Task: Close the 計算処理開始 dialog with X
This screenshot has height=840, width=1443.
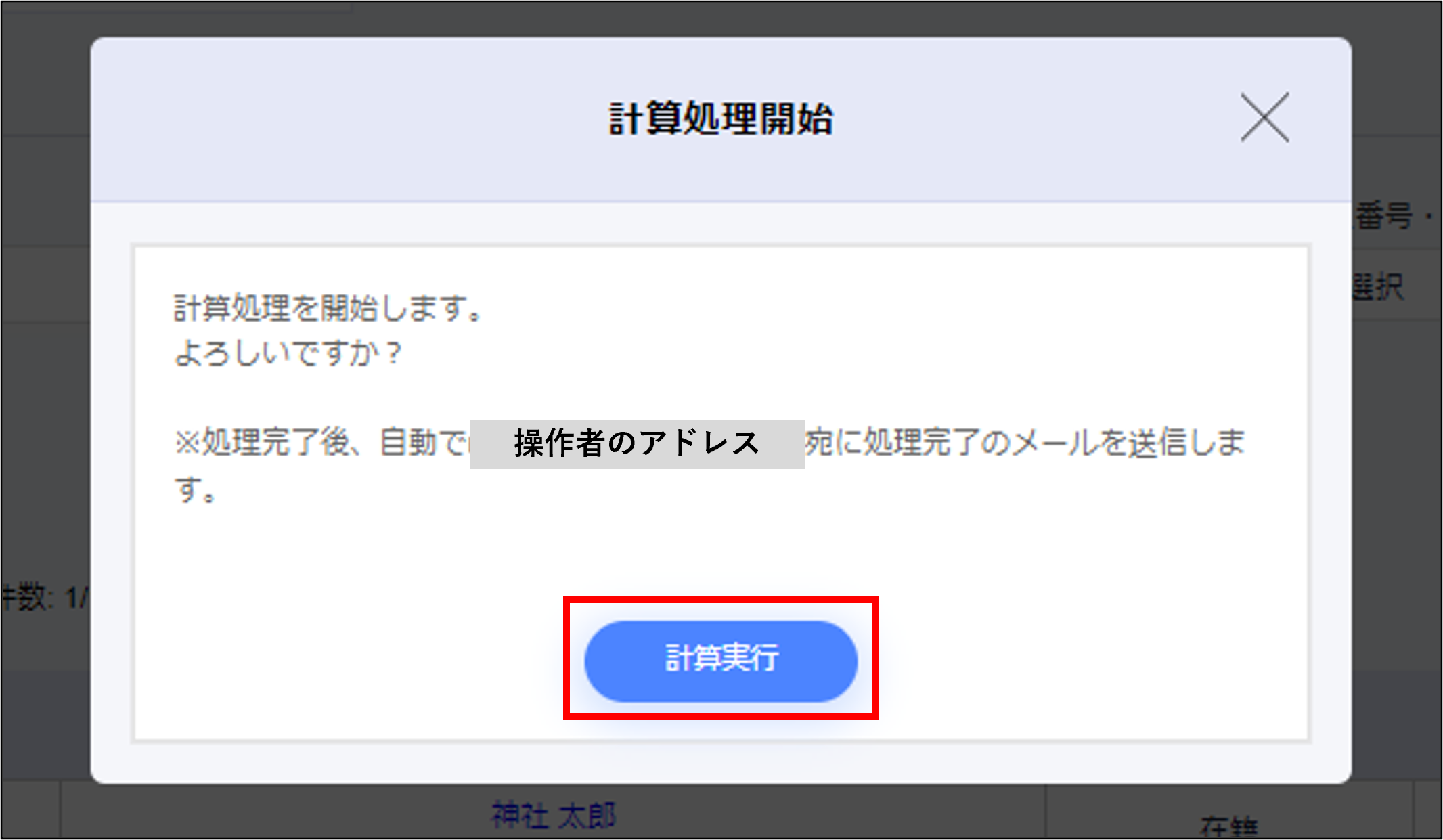Action: point(1264,118)
